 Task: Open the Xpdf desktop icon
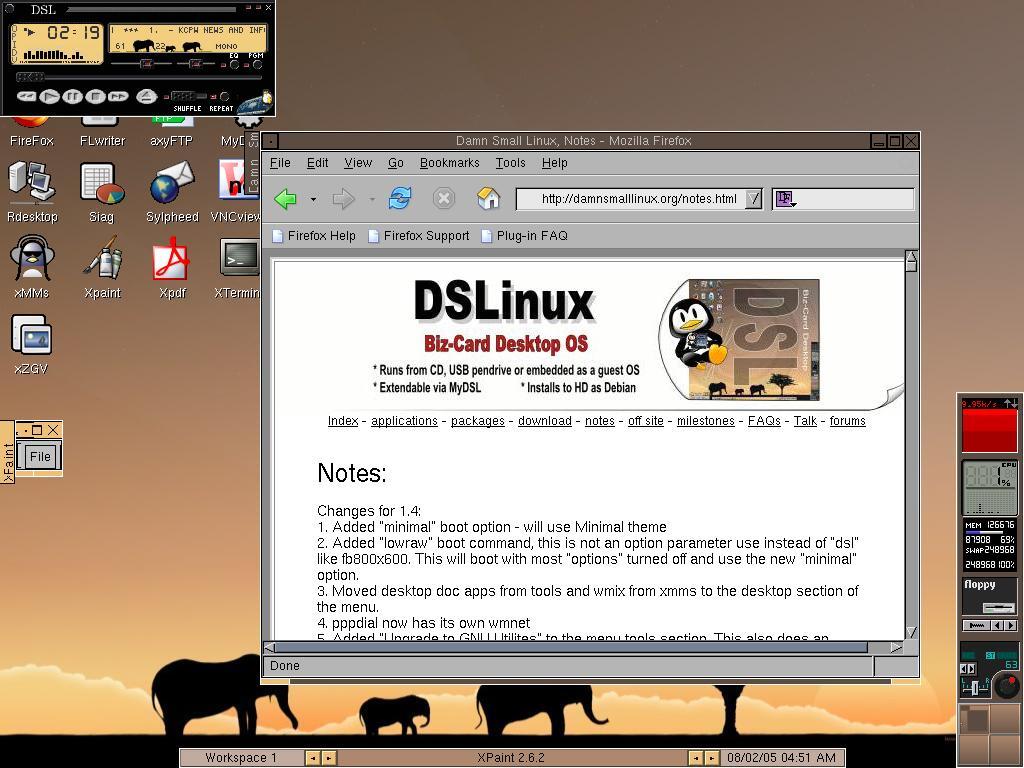pyautogui.click(x=171, y=260)
